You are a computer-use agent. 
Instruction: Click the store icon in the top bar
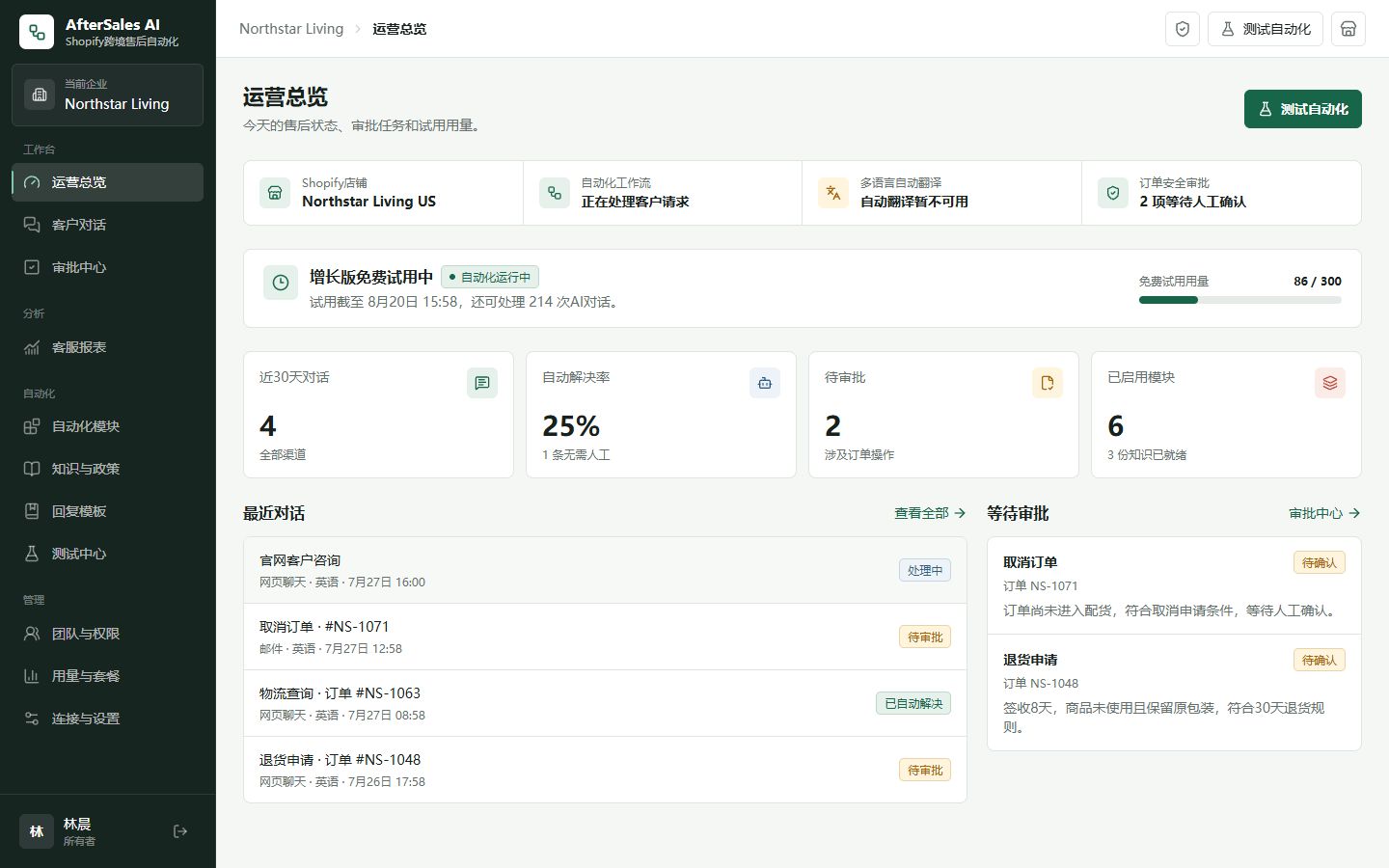pos(1348,29)
